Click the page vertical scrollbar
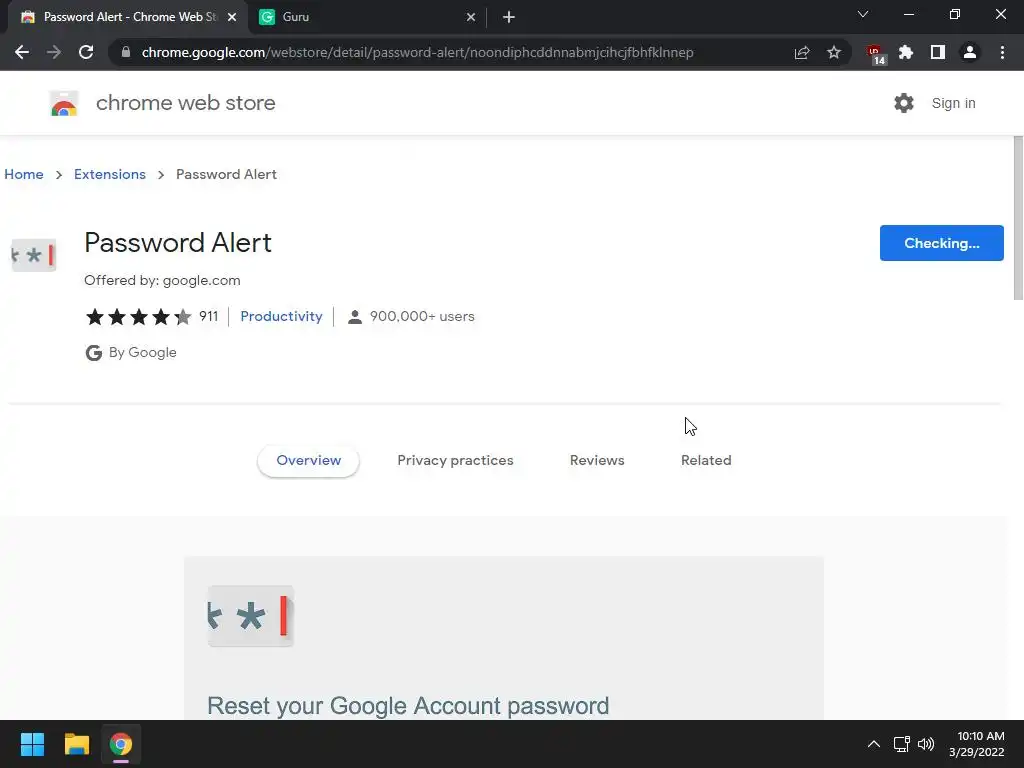 click(1018, 220)
